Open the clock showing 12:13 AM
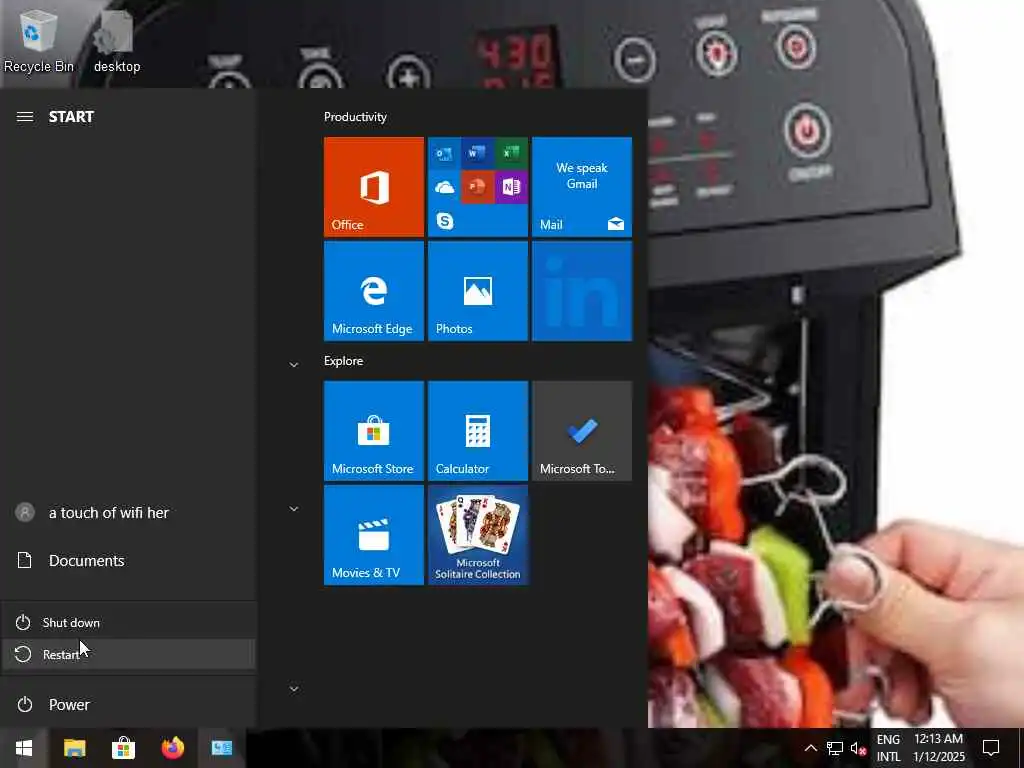1024x768 pixels. [938, 748]
